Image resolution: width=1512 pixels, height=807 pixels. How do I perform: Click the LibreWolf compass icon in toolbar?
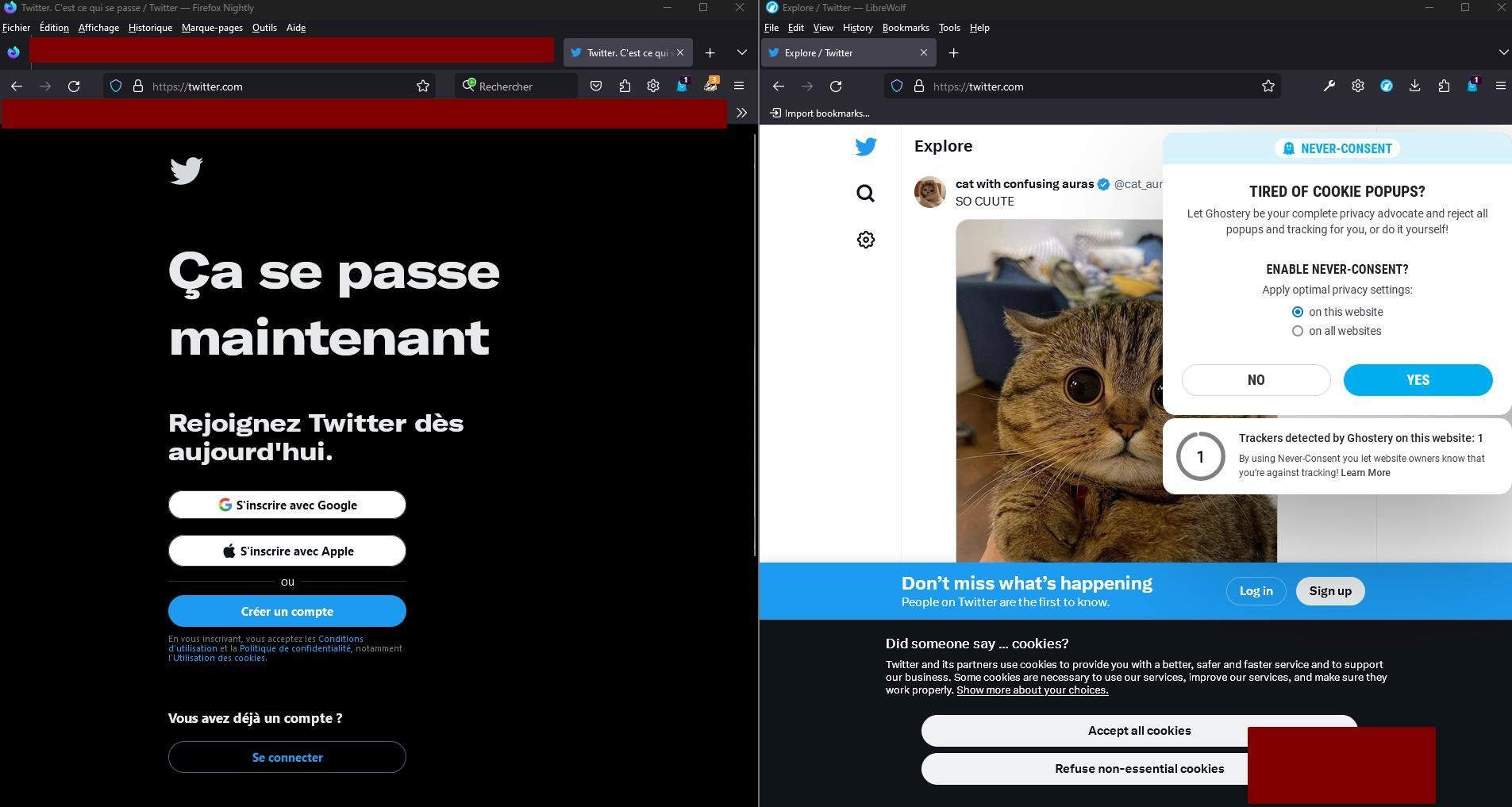pos(1387,86)
